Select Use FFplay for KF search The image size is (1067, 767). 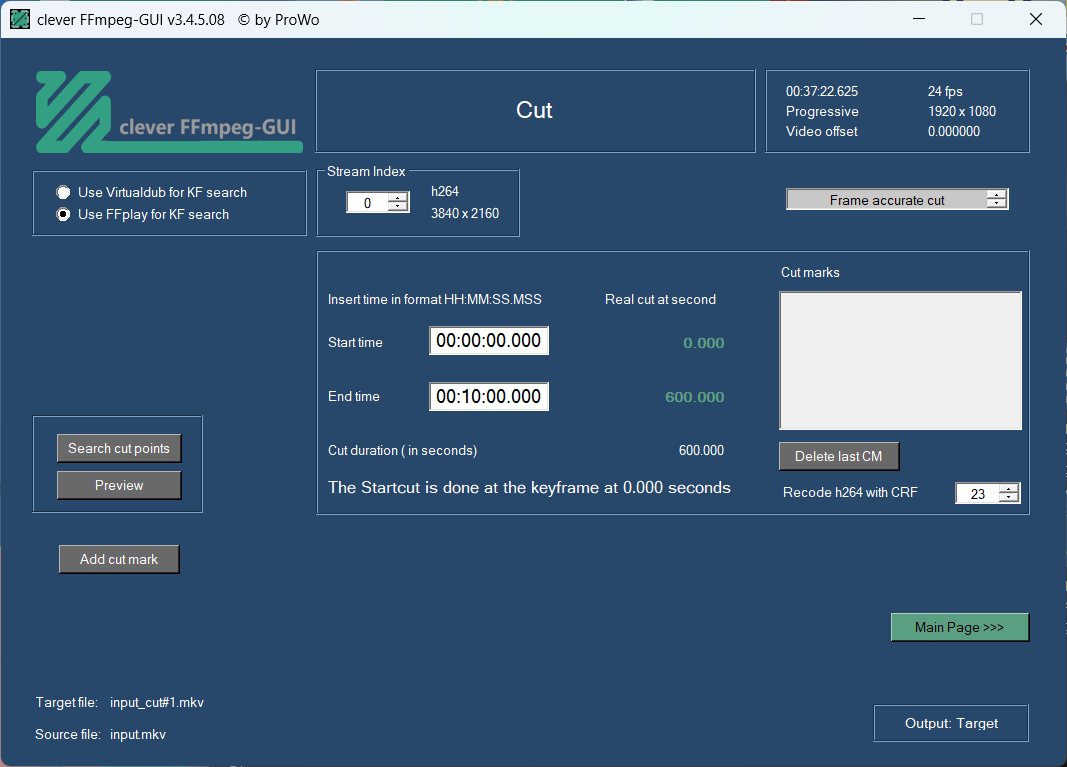click(143, 214)
